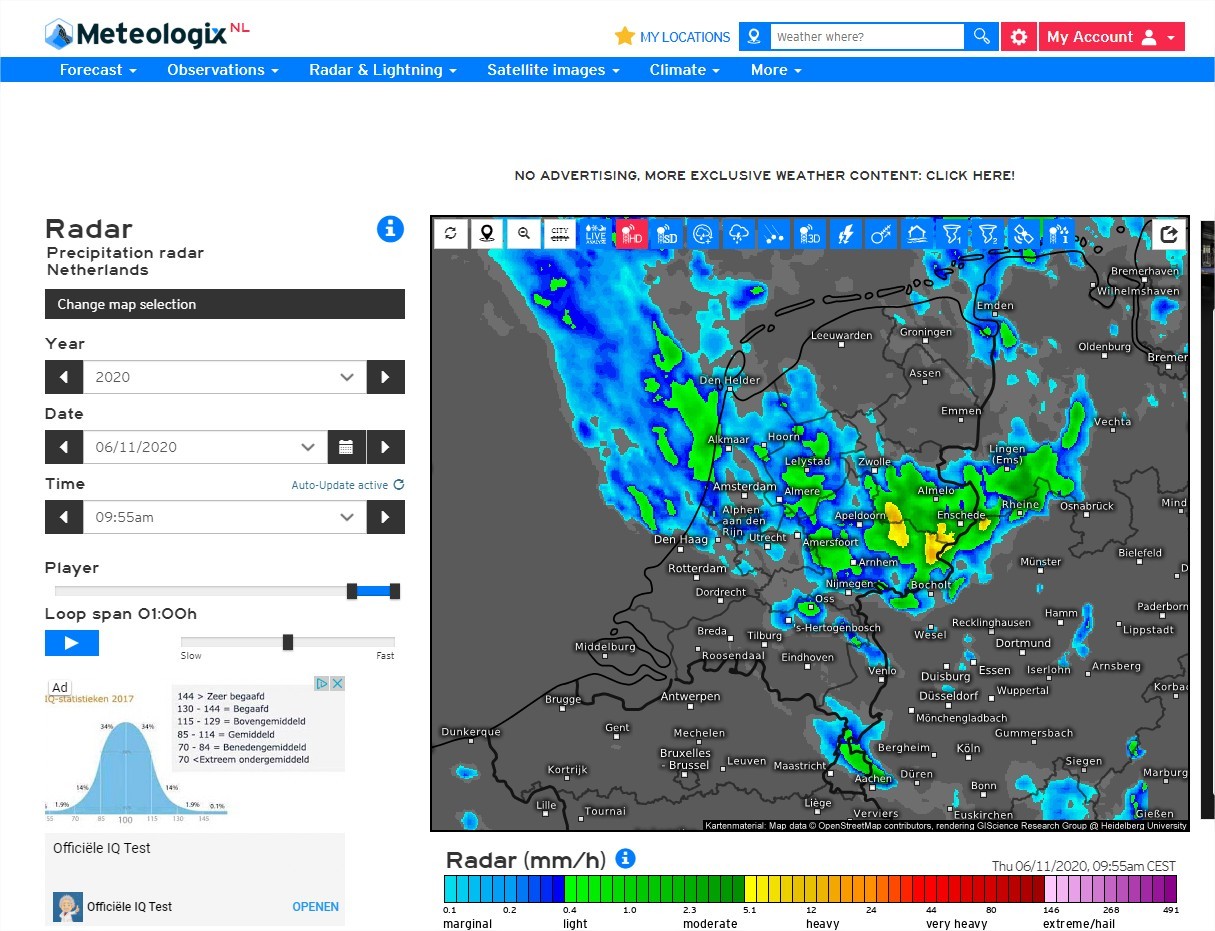Click the Slow-Fast playback speed slider
This screenshot has height=931, width=1215.
288,642
